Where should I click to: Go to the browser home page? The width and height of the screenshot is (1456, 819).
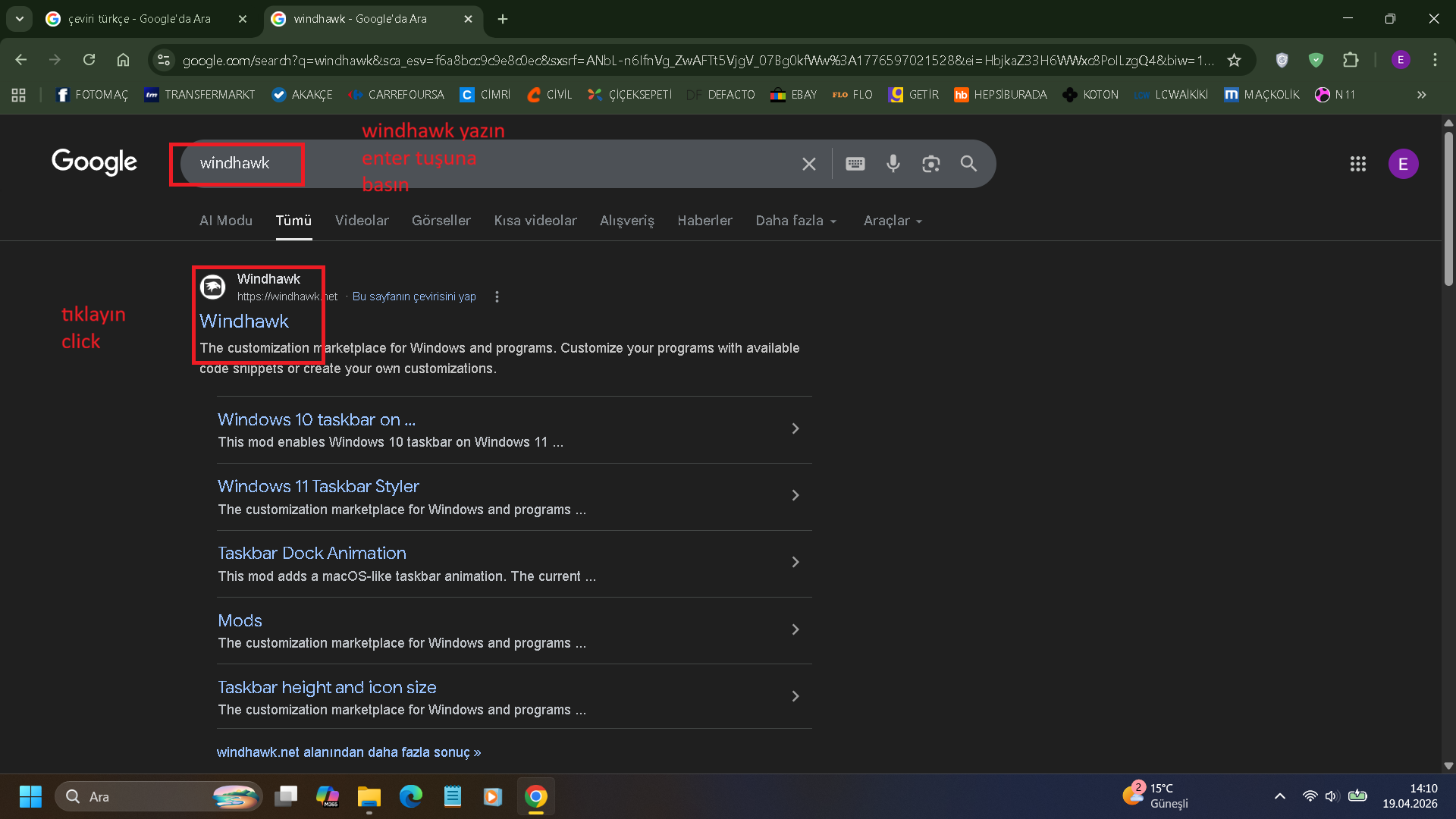coord(123,60)
